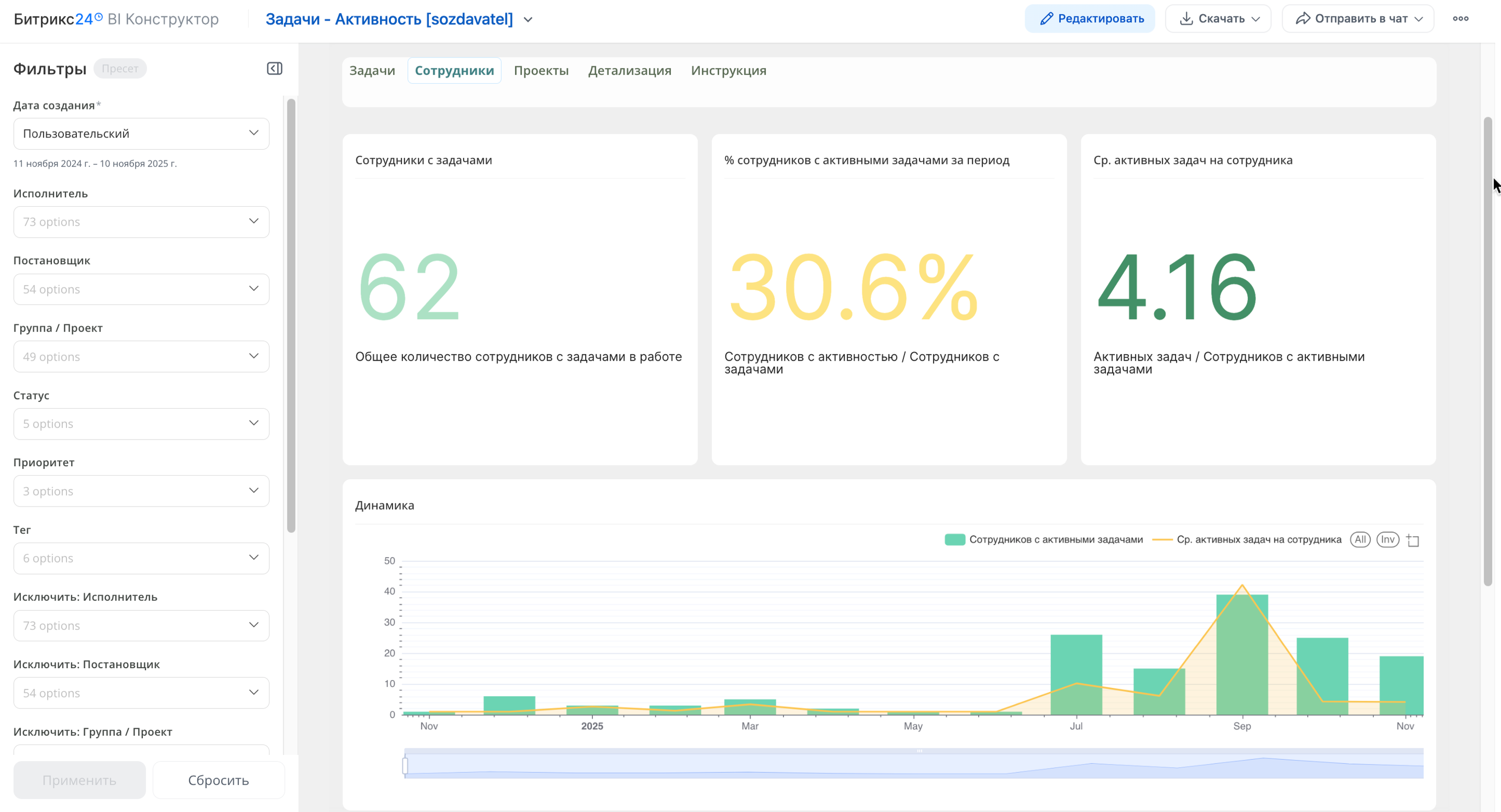Collapse the filters sidebar panel icon
The image size is (1501, 812).
click(274, 69)
